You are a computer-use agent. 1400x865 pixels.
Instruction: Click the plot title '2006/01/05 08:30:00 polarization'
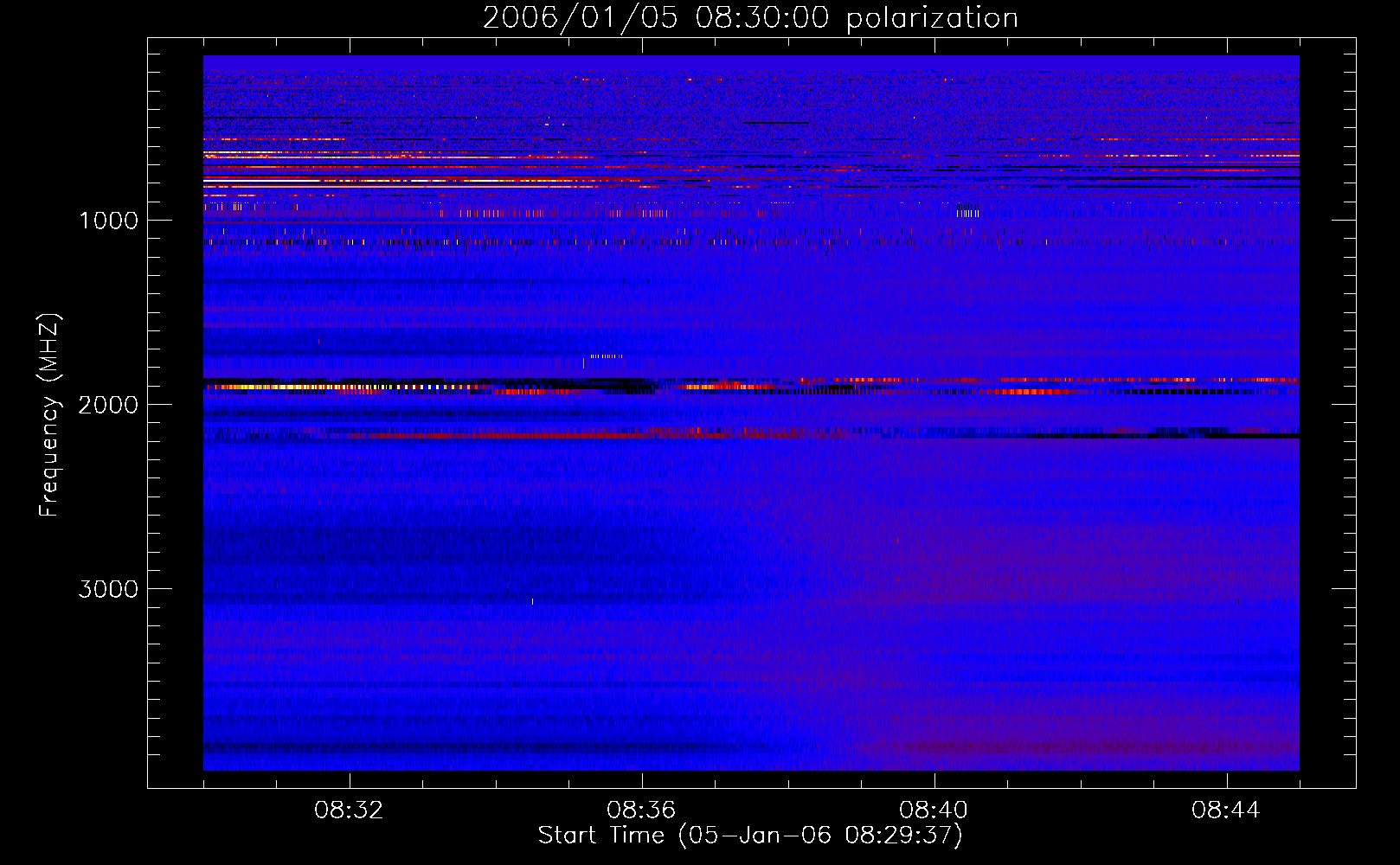click(750, 18)
